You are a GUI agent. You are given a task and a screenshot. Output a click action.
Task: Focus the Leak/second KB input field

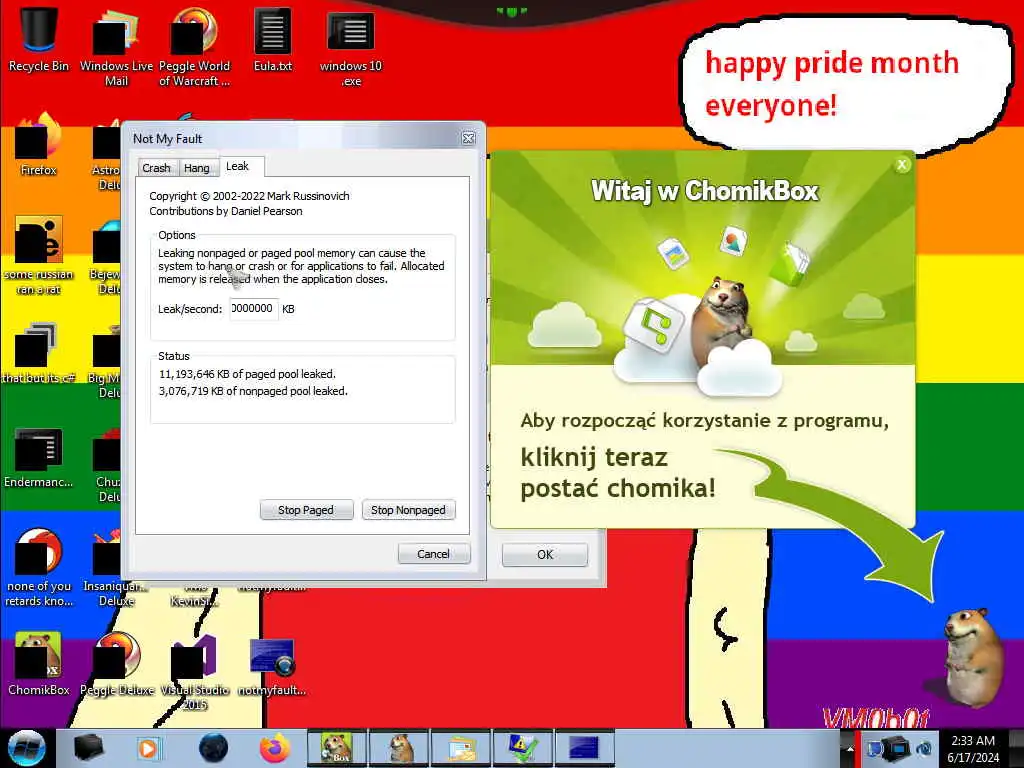(254, 309)
